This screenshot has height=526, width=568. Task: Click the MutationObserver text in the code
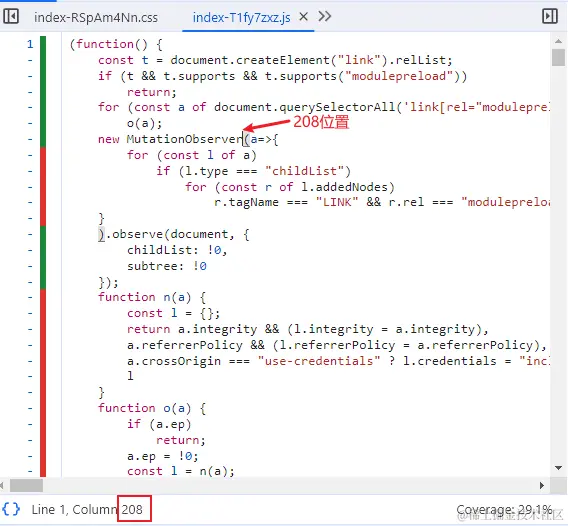tap(184, 139)
